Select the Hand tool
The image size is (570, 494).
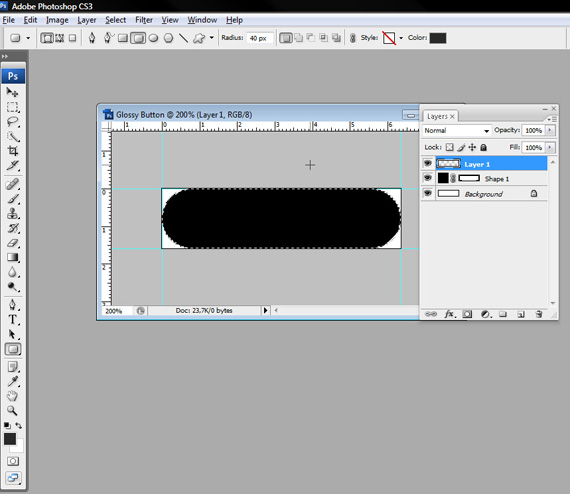12,395
